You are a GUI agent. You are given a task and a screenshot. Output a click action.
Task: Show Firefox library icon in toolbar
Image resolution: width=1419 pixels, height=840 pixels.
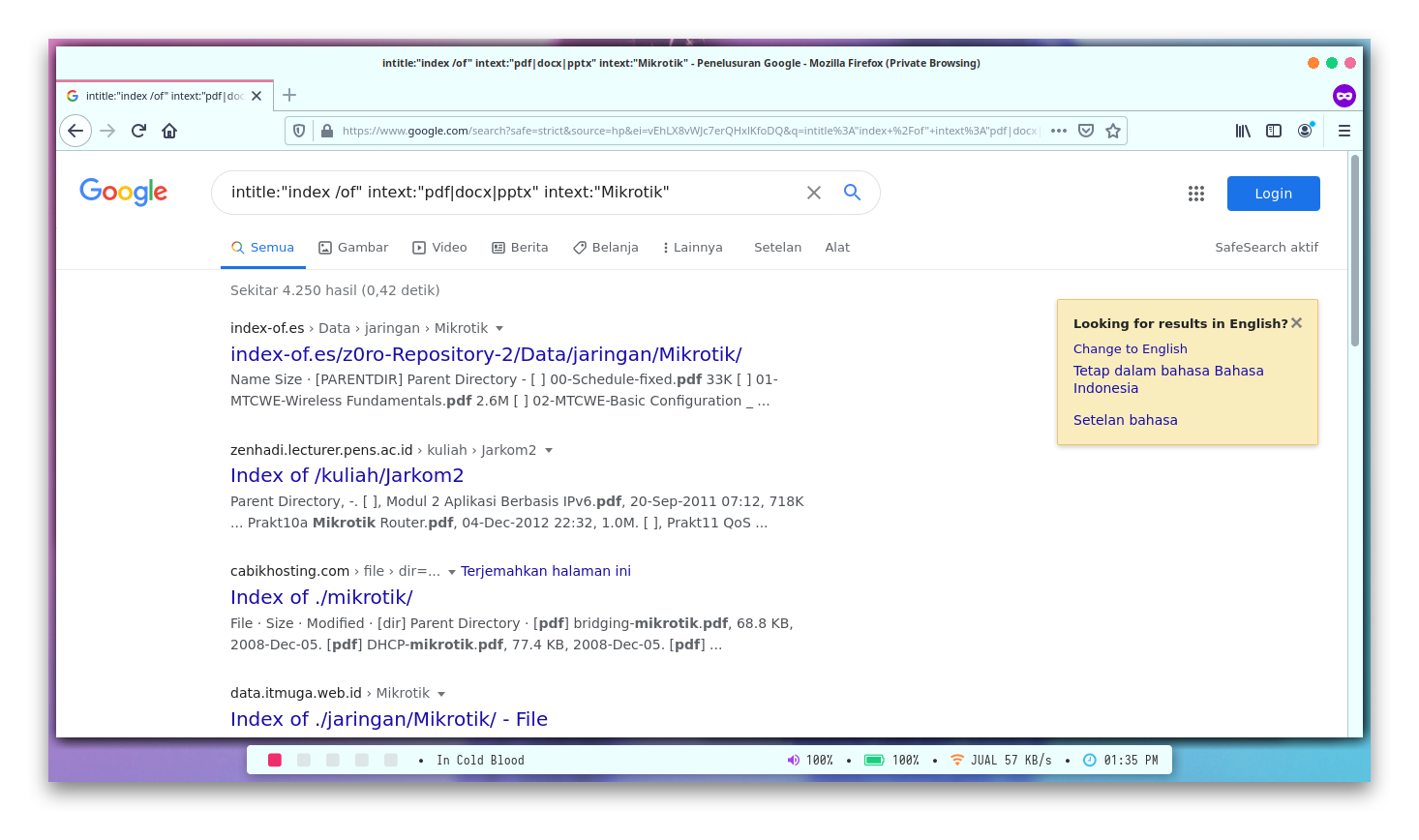pyautogui.click(x=1243, y=131)
